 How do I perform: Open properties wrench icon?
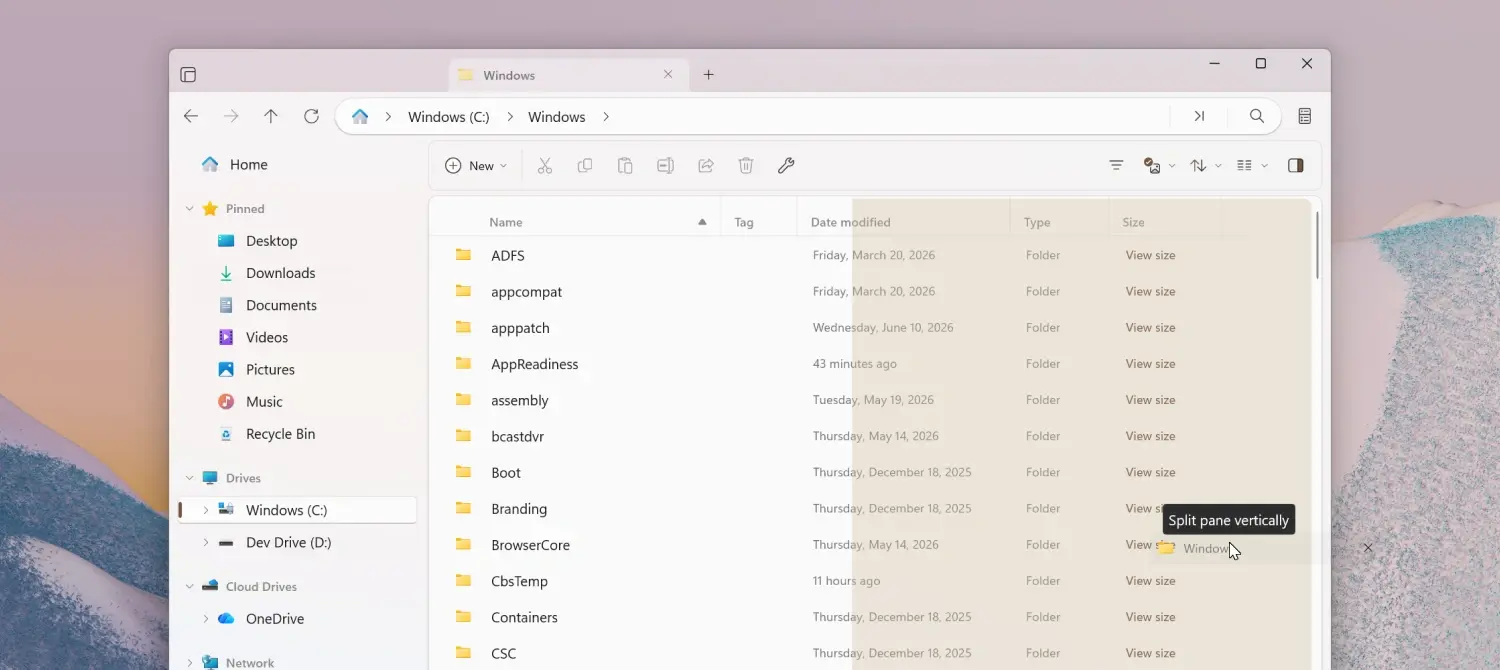tap(786, 165)
